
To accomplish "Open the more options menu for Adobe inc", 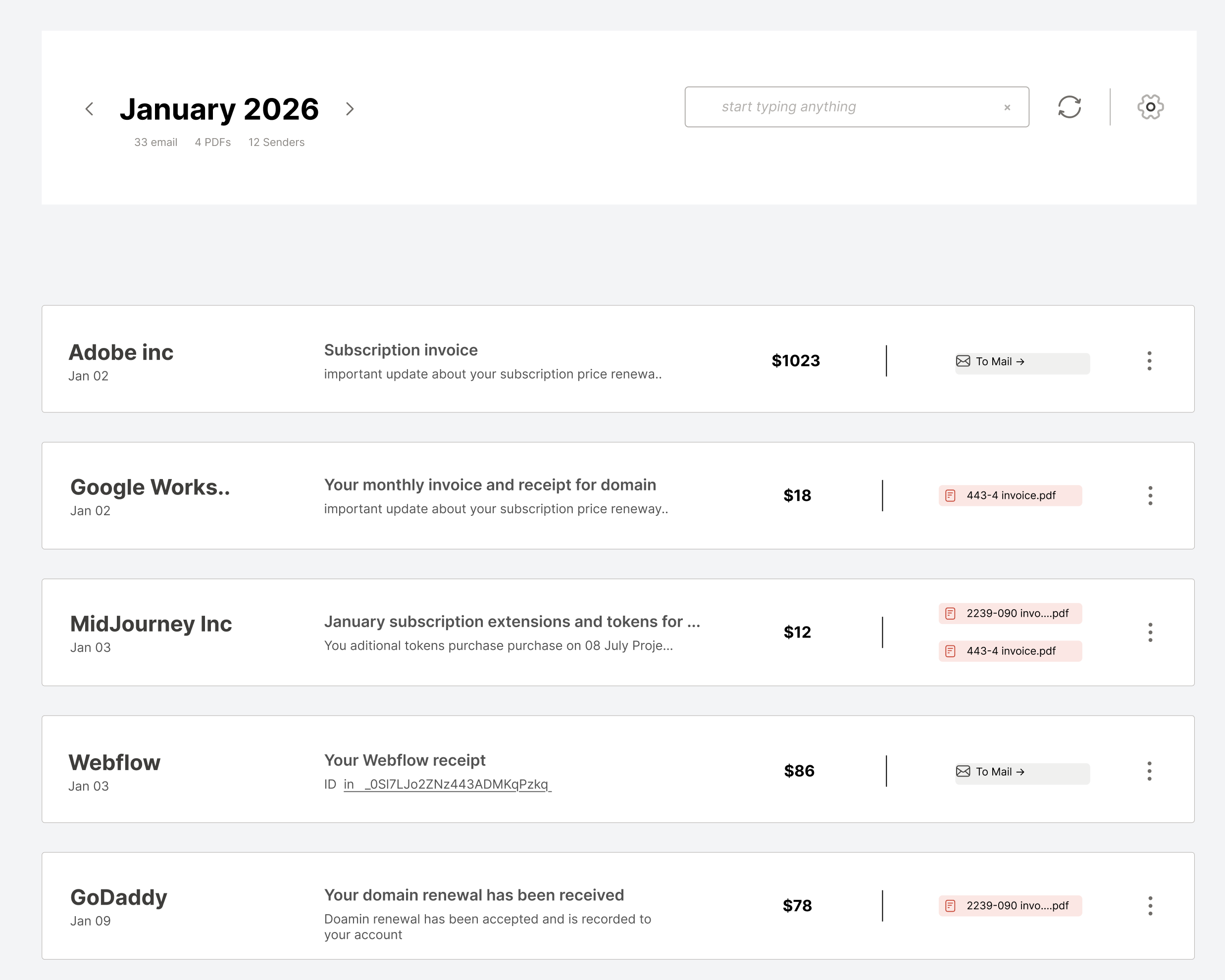I will pos(1149,361).
